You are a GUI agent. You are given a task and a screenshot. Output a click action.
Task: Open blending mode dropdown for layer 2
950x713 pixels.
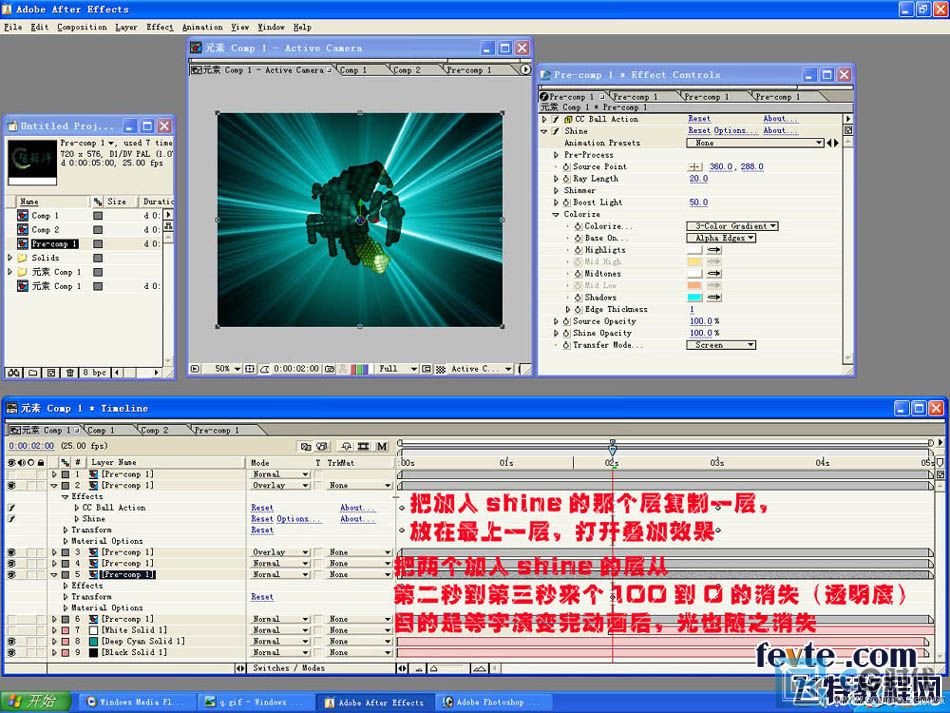[x=281, y=486]
